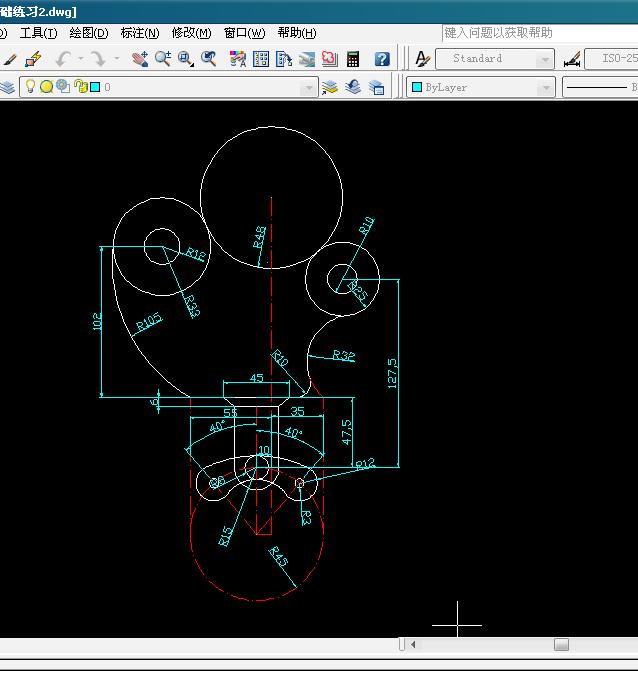This screenshot has width=638, height=683.
Task: Toggle layer 0 viewport freeze icon
Action: click(x=63, y=86)
